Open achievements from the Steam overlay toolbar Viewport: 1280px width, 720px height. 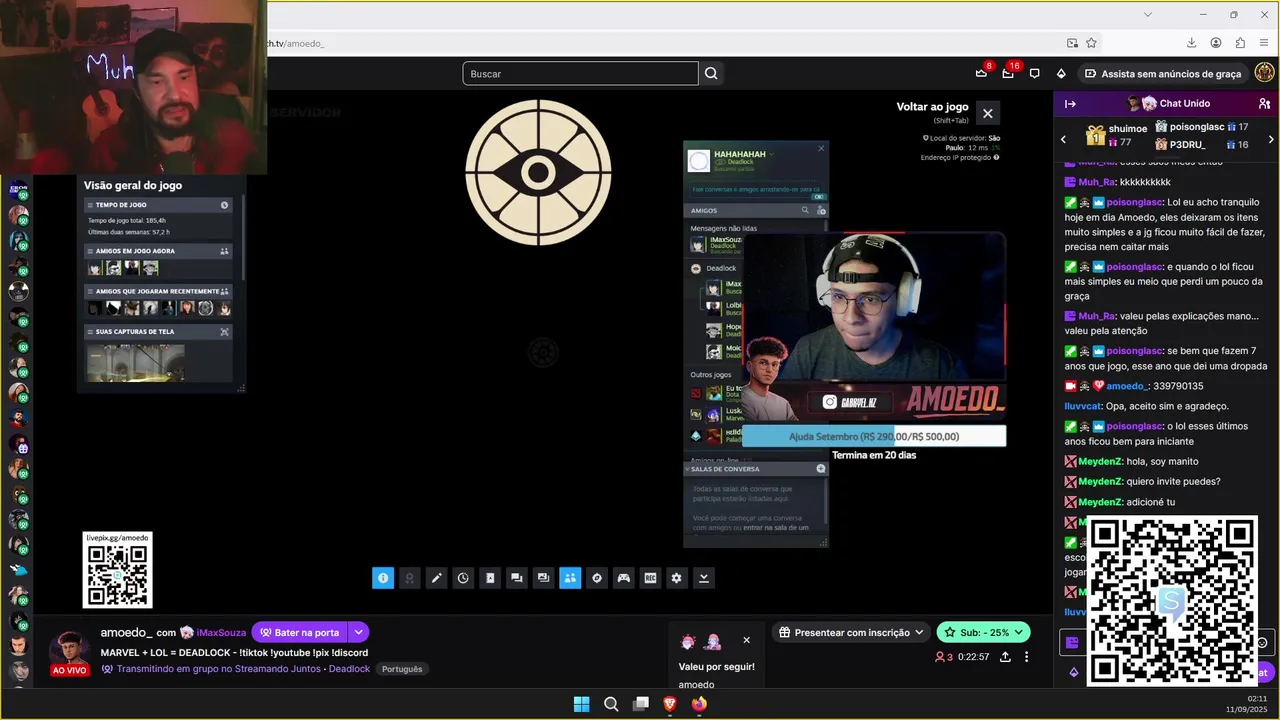(409, 578)
